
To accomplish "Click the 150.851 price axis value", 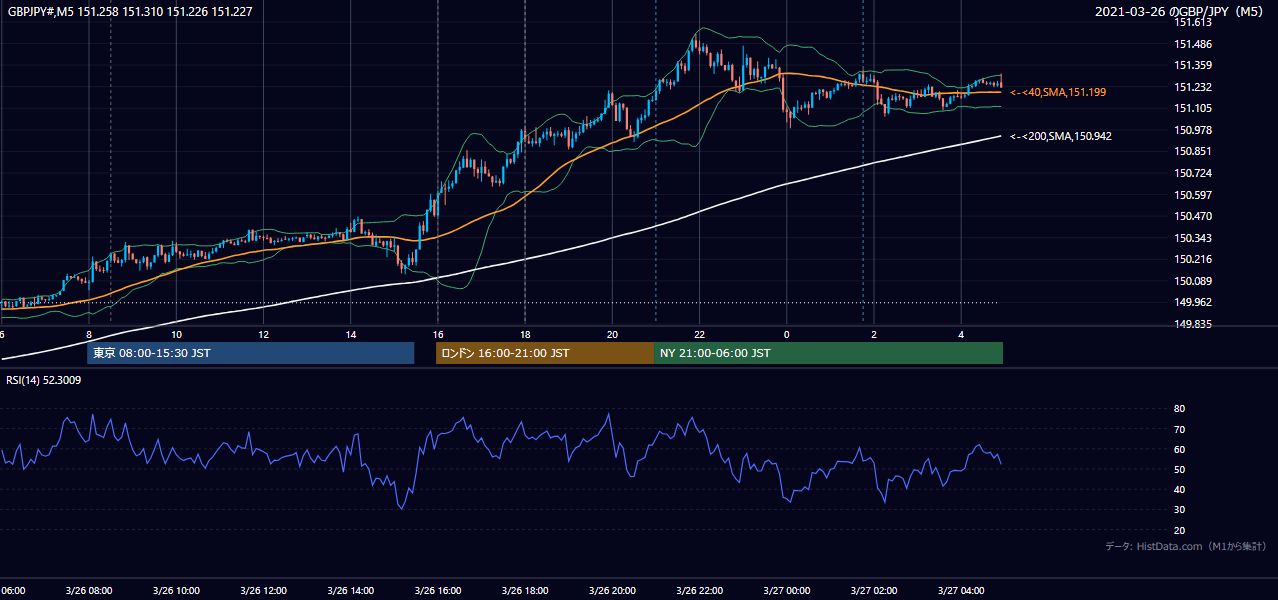I will pyautogui.click(x=1193, y=152).
